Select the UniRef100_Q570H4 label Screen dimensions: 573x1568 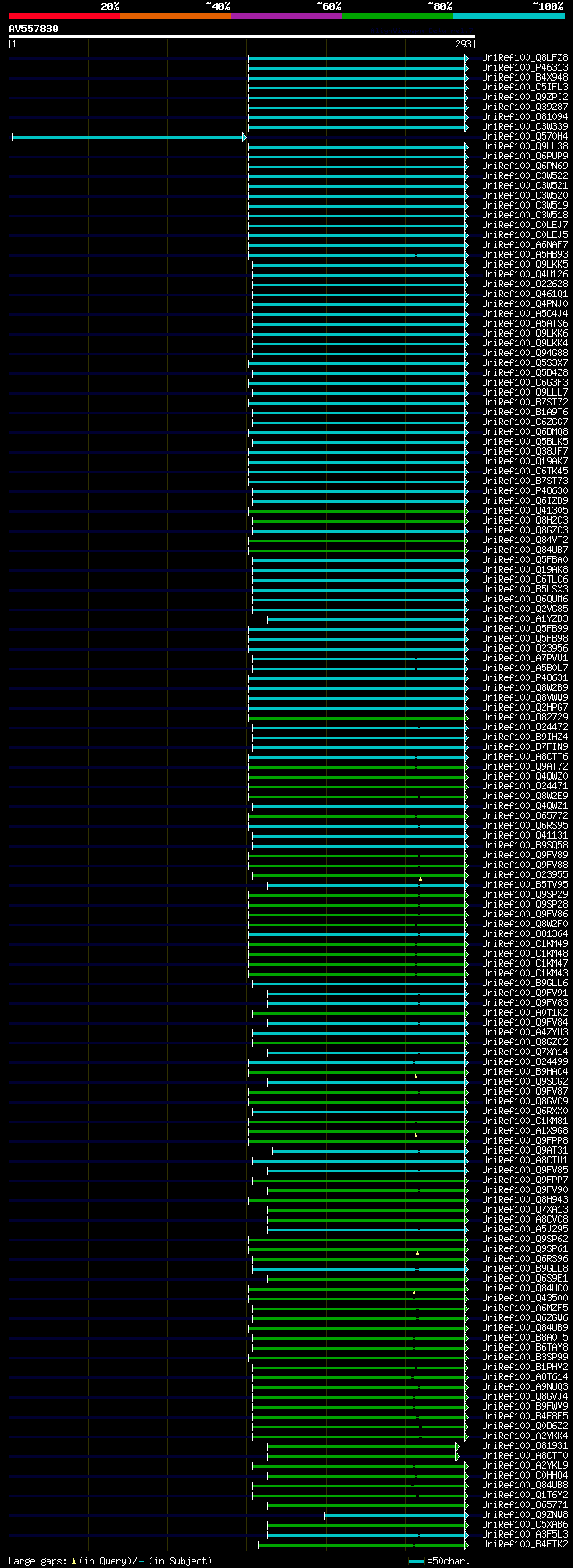[x=525, y=137]
